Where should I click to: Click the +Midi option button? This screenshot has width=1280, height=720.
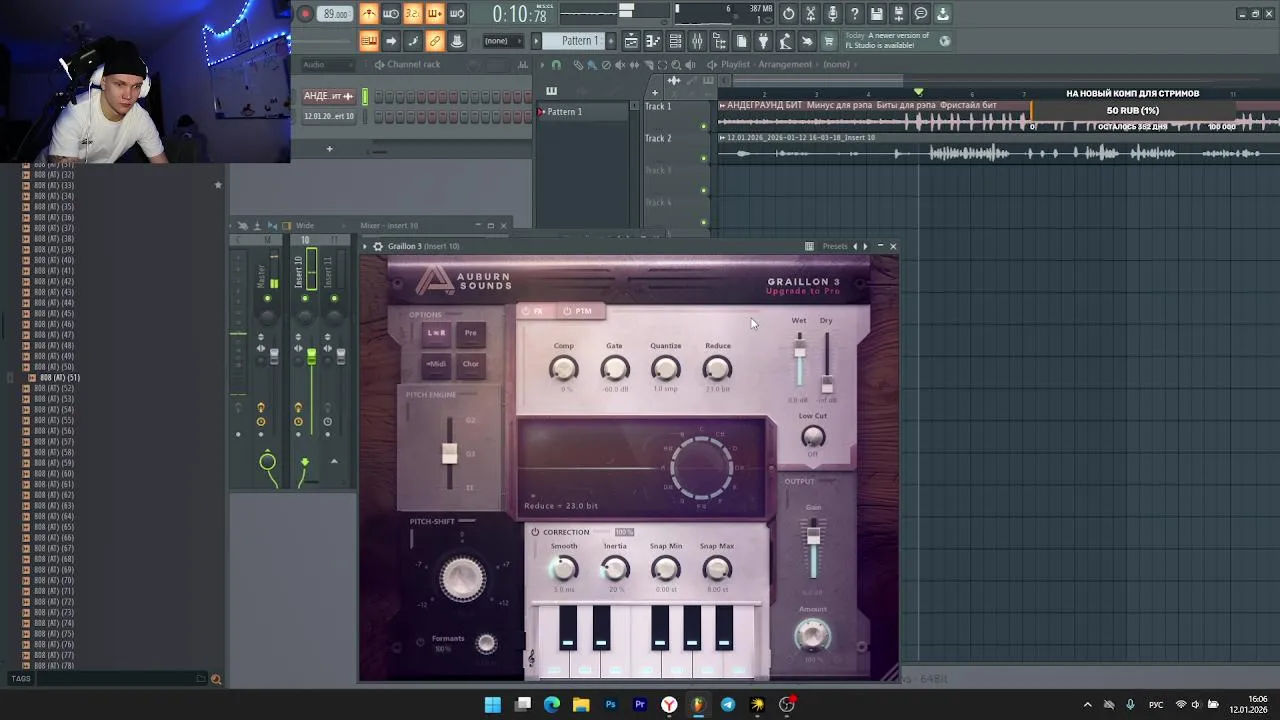click(x=436, y=364)
